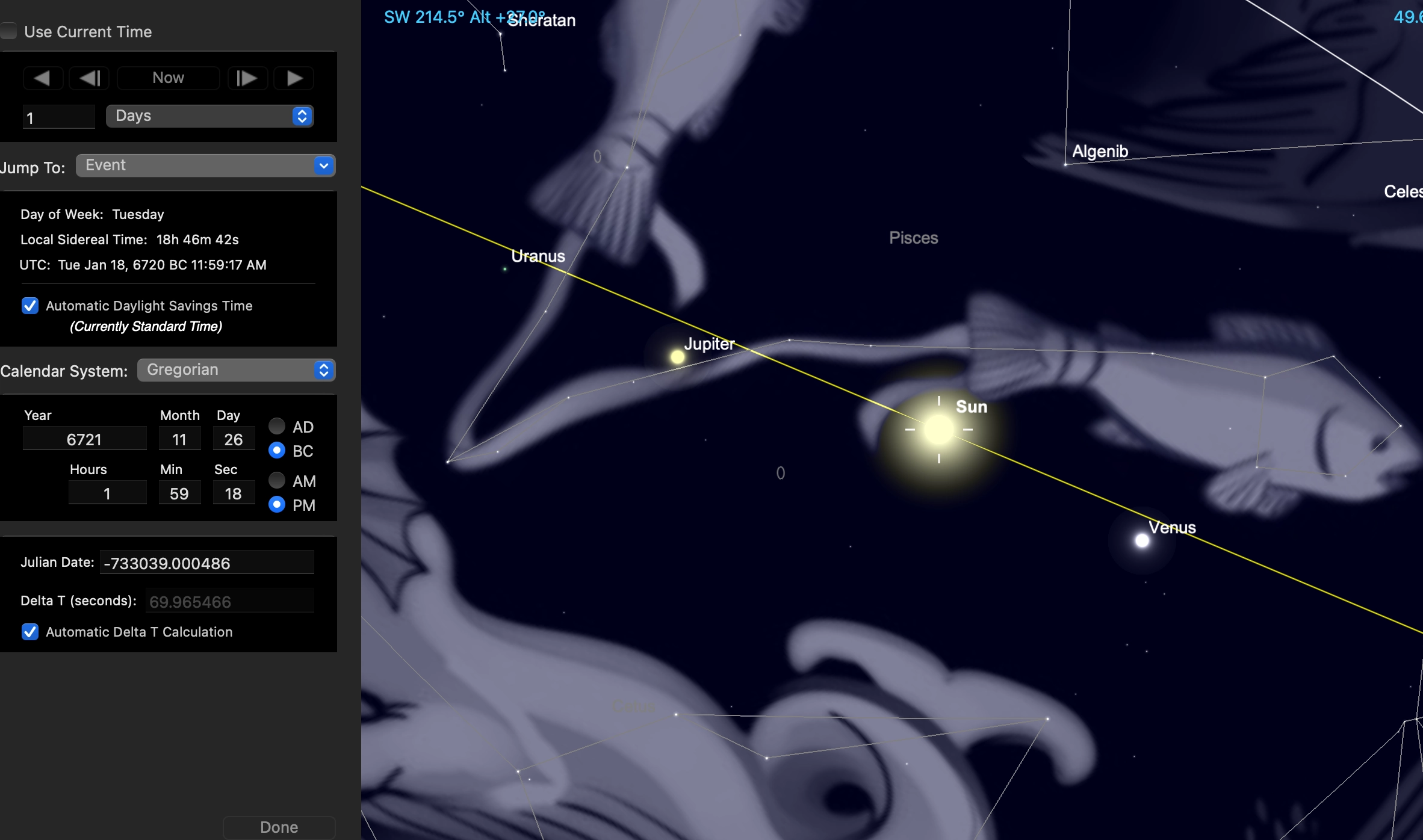Step time backward one increment
The height and width of the screenshot is (840, 1423).
pyautogui.click(x=90, y=78)
